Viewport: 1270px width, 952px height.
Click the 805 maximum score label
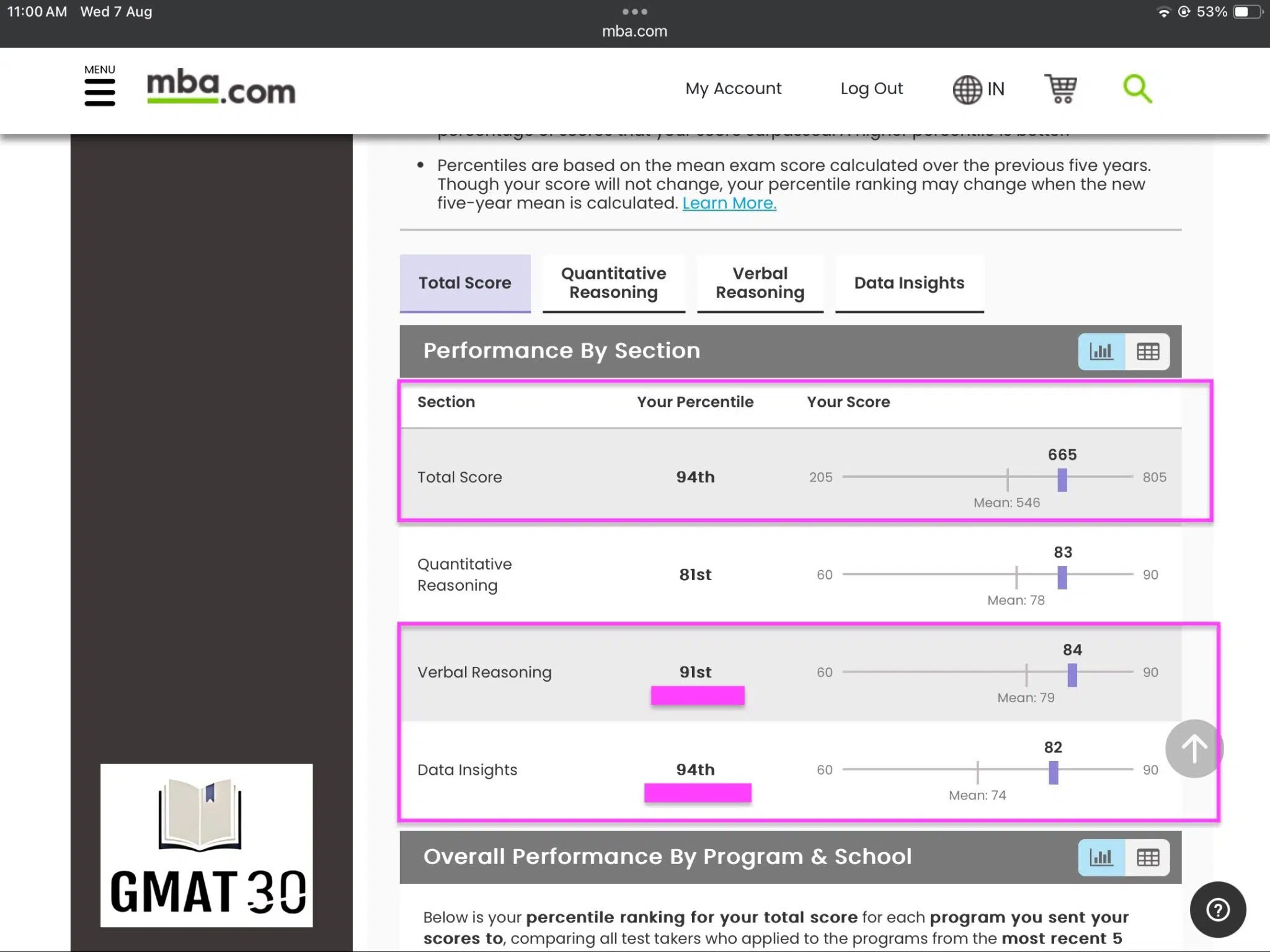pyautogui.click(x=1154, y=477)
